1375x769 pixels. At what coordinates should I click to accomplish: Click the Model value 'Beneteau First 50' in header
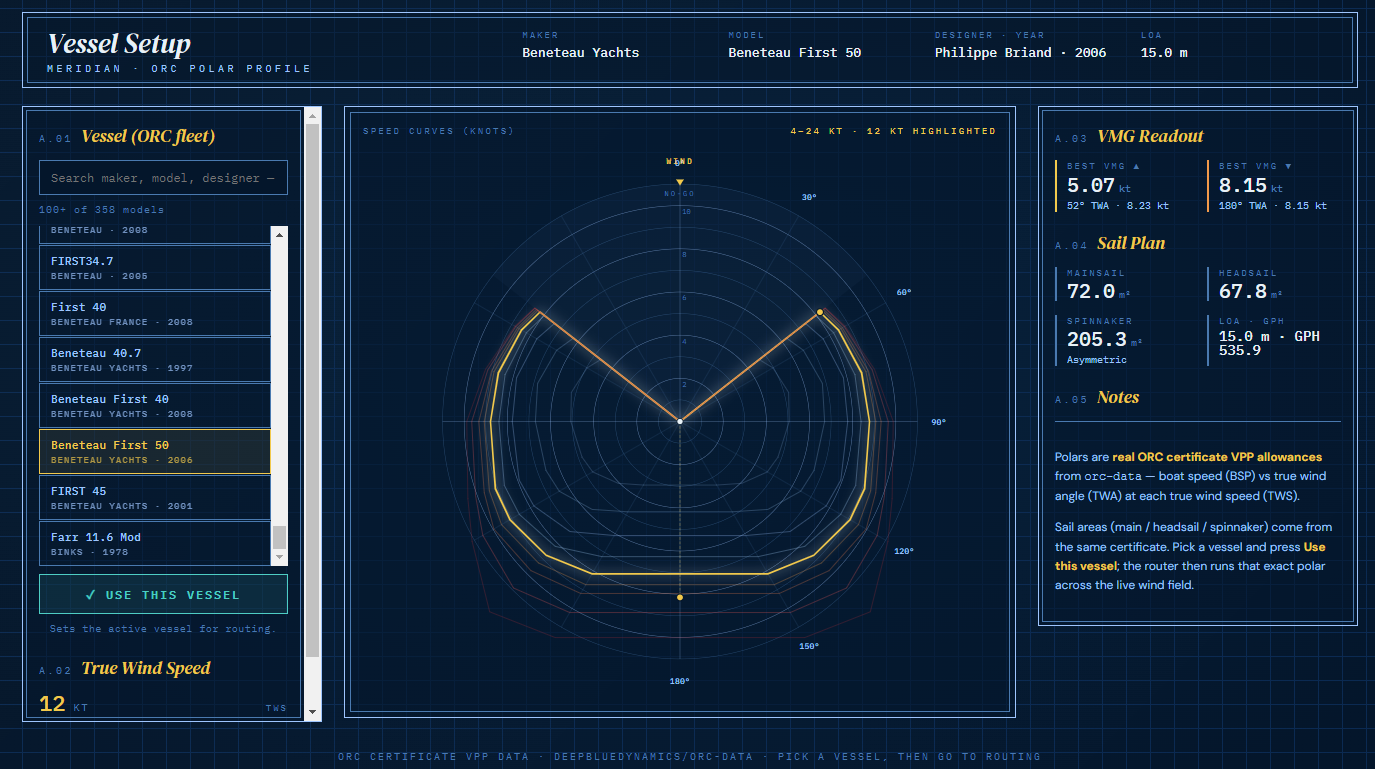tap(794, 53)
